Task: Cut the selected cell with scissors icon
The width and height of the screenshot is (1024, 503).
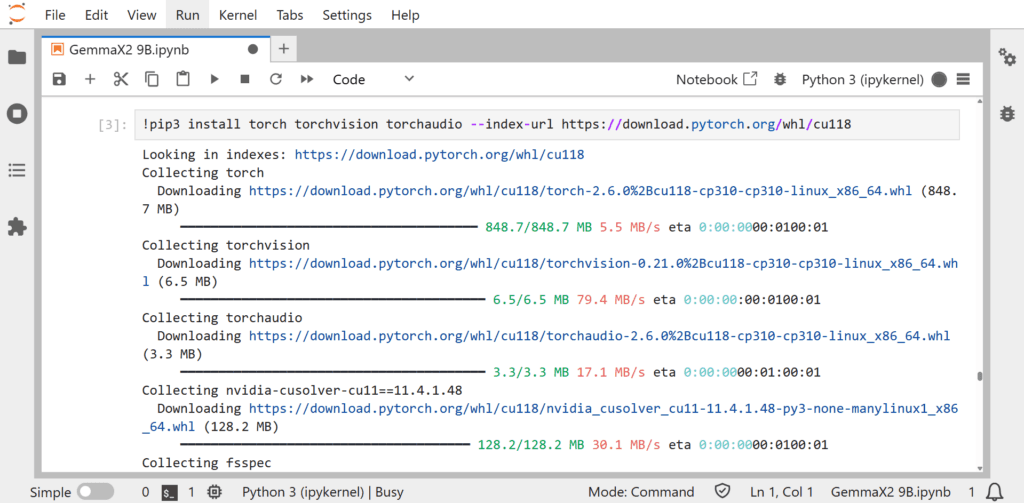Action: (x=121, y=79)
